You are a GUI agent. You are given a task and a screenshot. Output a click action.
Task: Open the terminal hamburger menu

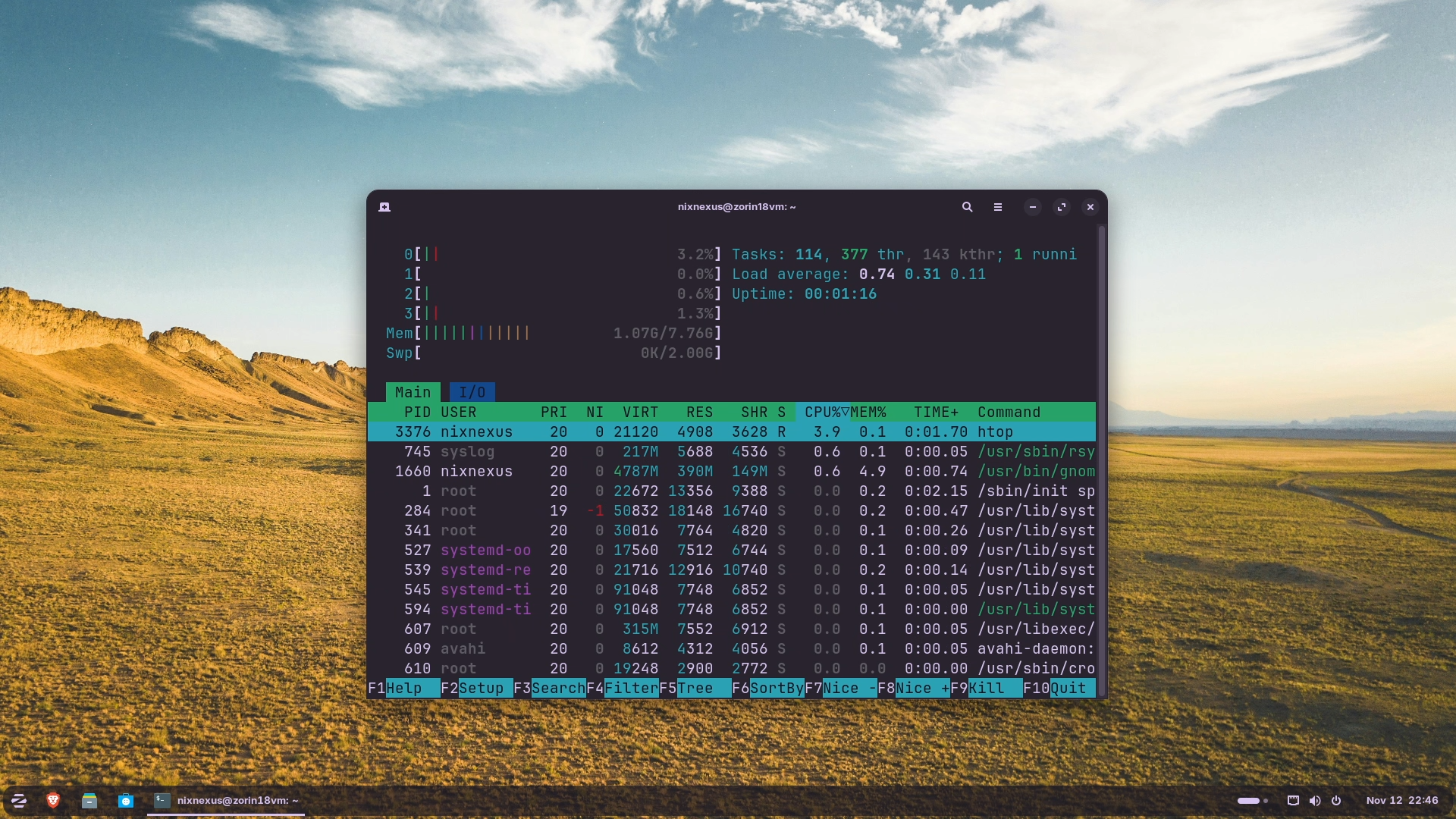998,206
